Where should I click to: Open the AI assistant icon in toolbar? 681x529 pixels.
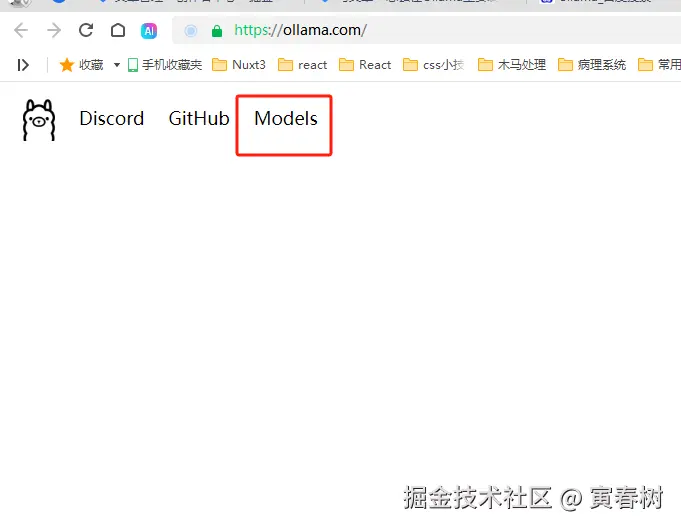[149, 31]
